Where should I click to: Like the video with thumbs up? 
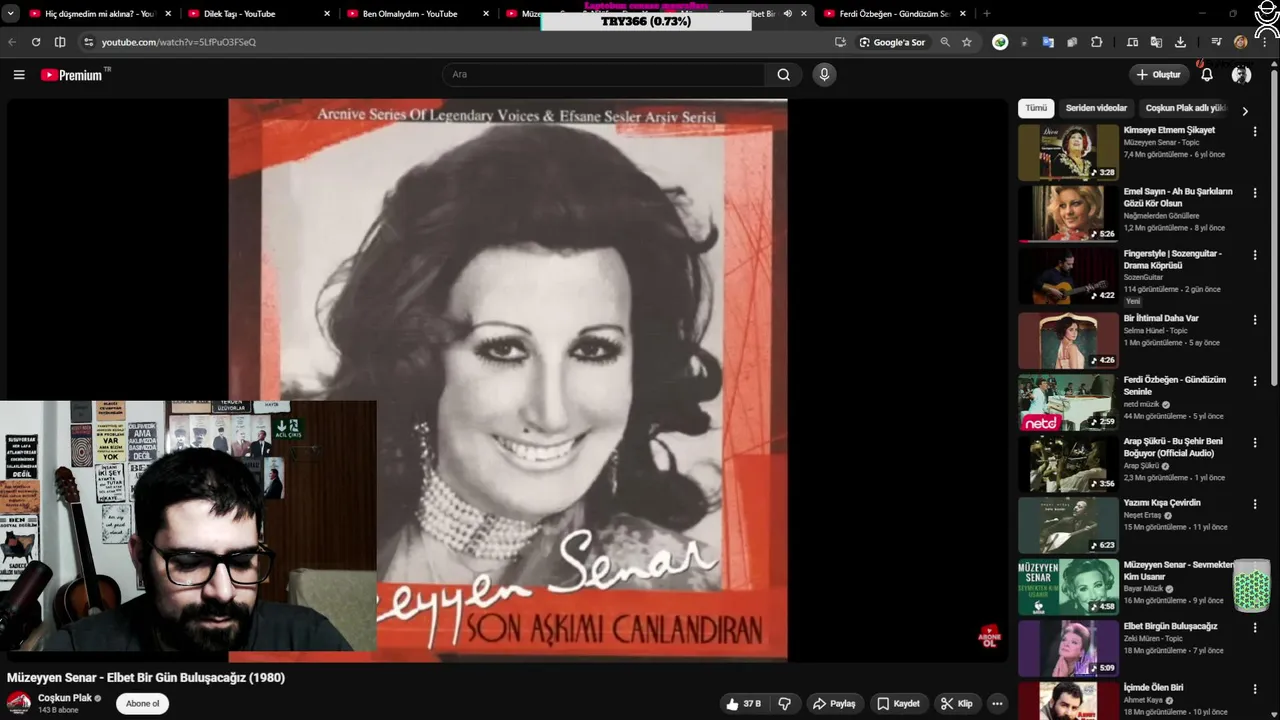[x=743, y=704]
